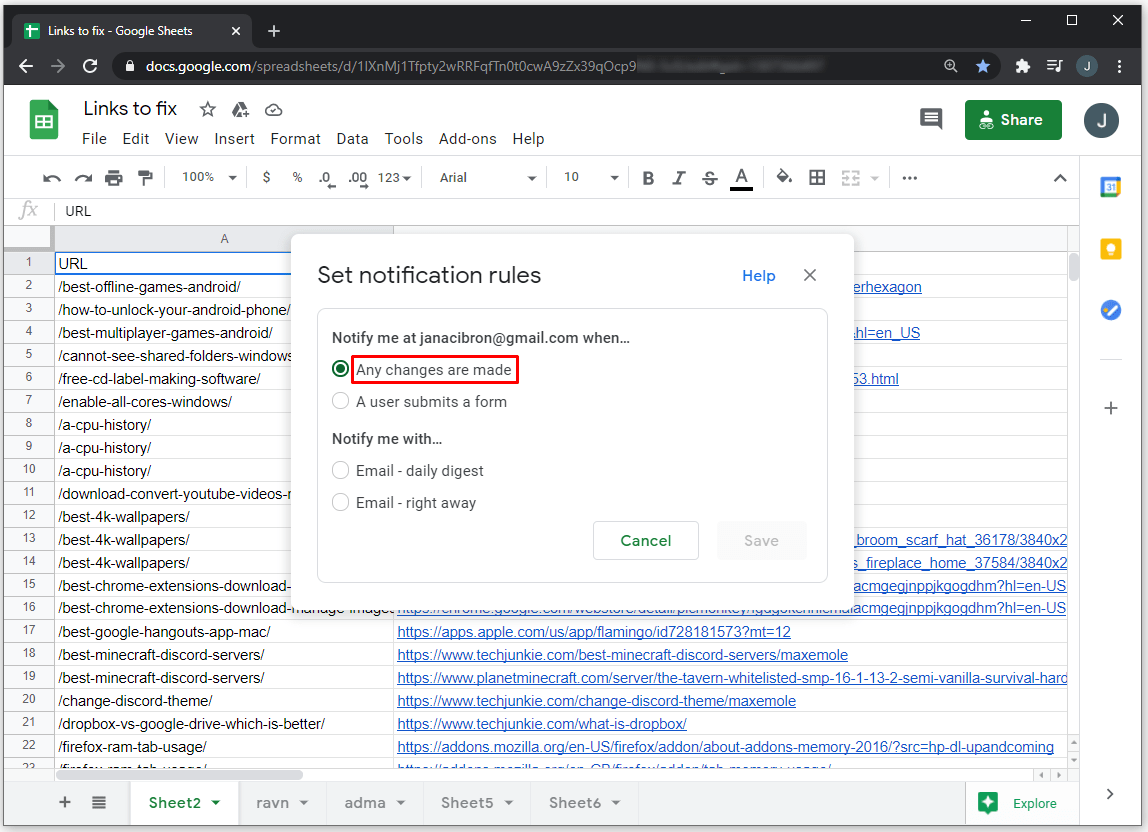The image size is (1148, 832).
Task: Open the zoom 100% dropdown
Action: tap(208, 178)
